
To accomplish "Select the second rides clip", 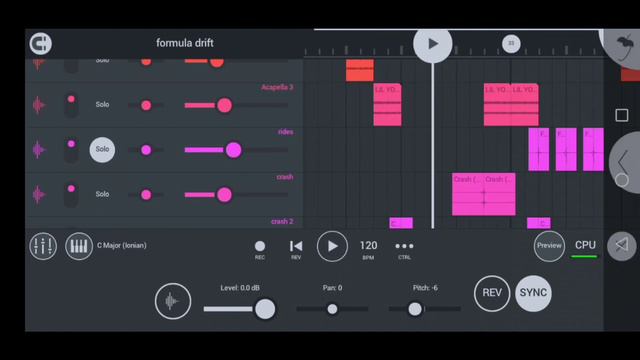I will tap(566, 149).
